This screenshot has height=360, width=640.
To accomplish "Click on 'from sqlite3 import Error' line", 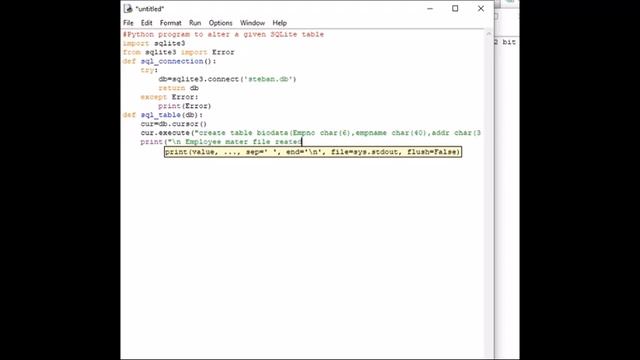I will [178, 52].
